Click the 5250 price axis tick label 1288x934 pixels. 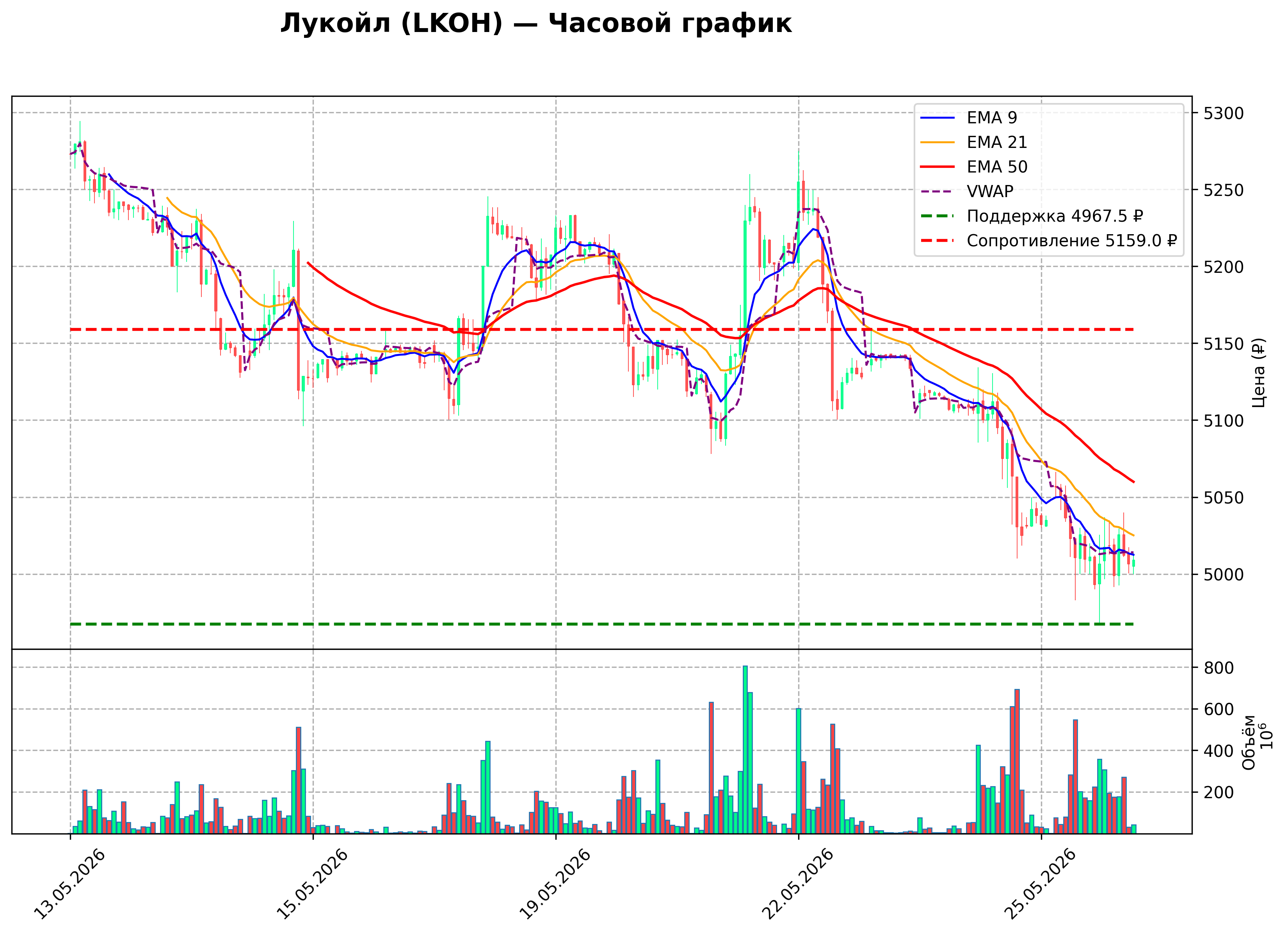[x=1224, y=190]
